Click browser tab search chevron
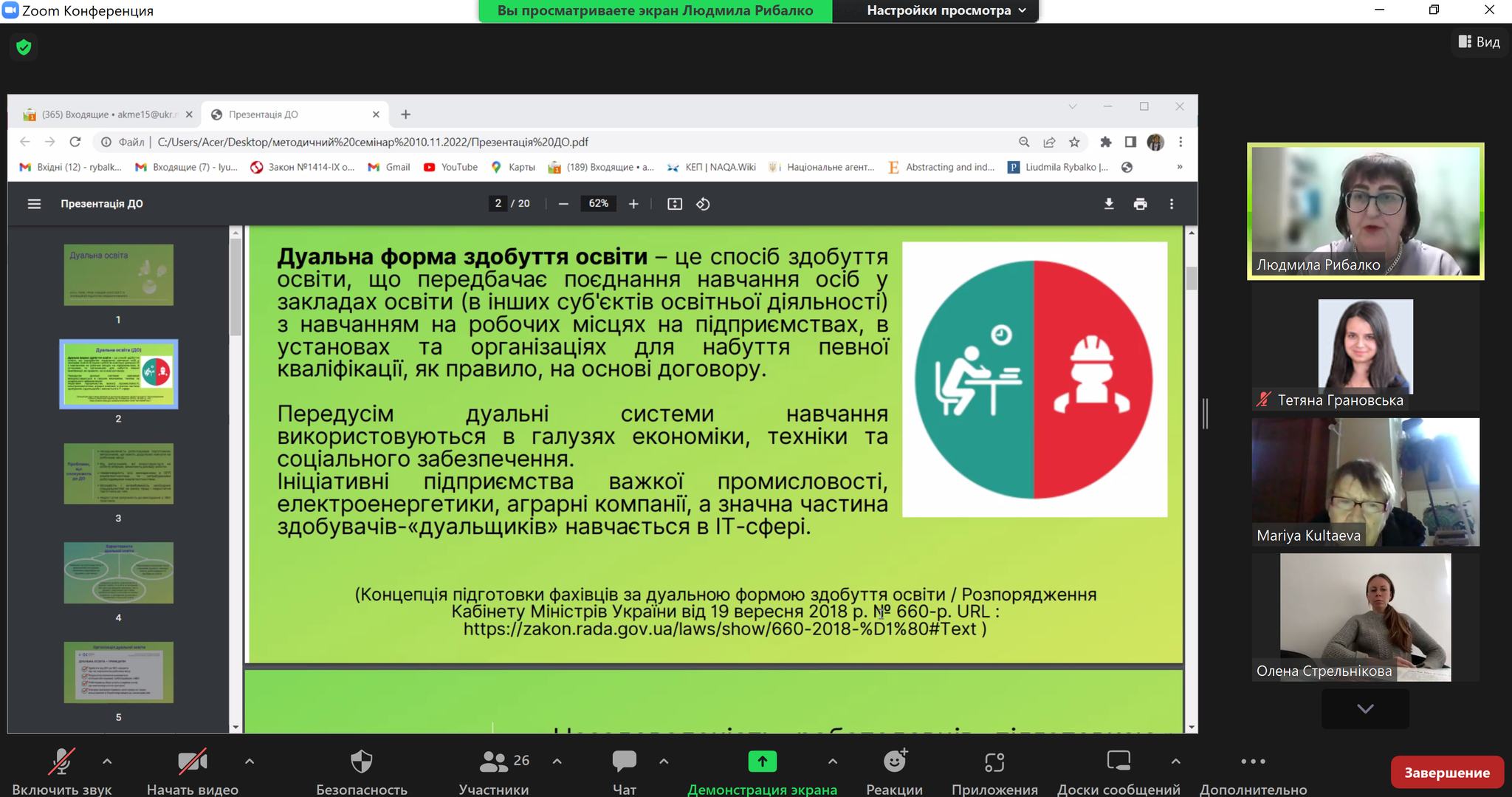Screen dimensions: 1512x797 click(1073, 106)
